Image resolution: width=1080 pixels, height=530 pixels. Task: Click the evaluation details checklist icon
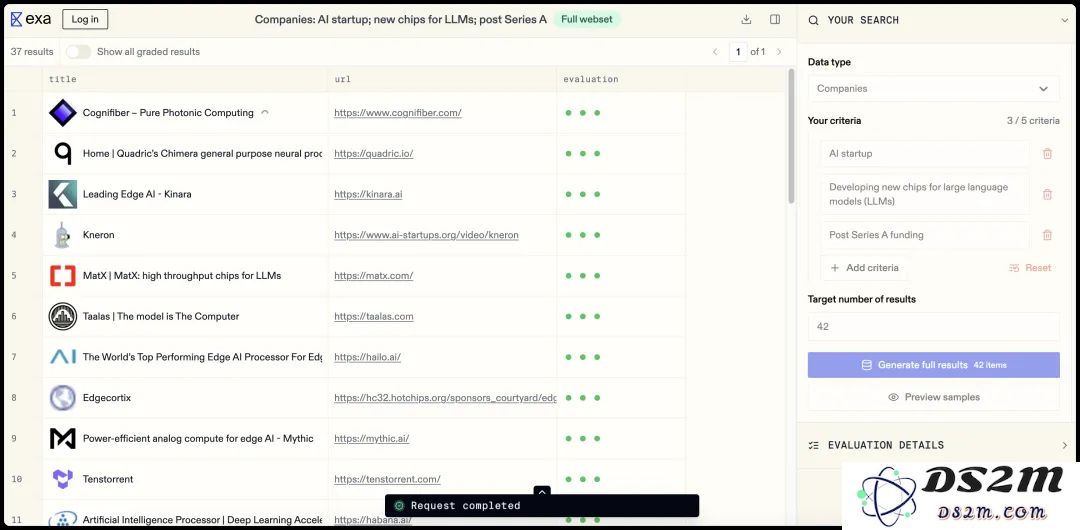[x=813, y=445]
